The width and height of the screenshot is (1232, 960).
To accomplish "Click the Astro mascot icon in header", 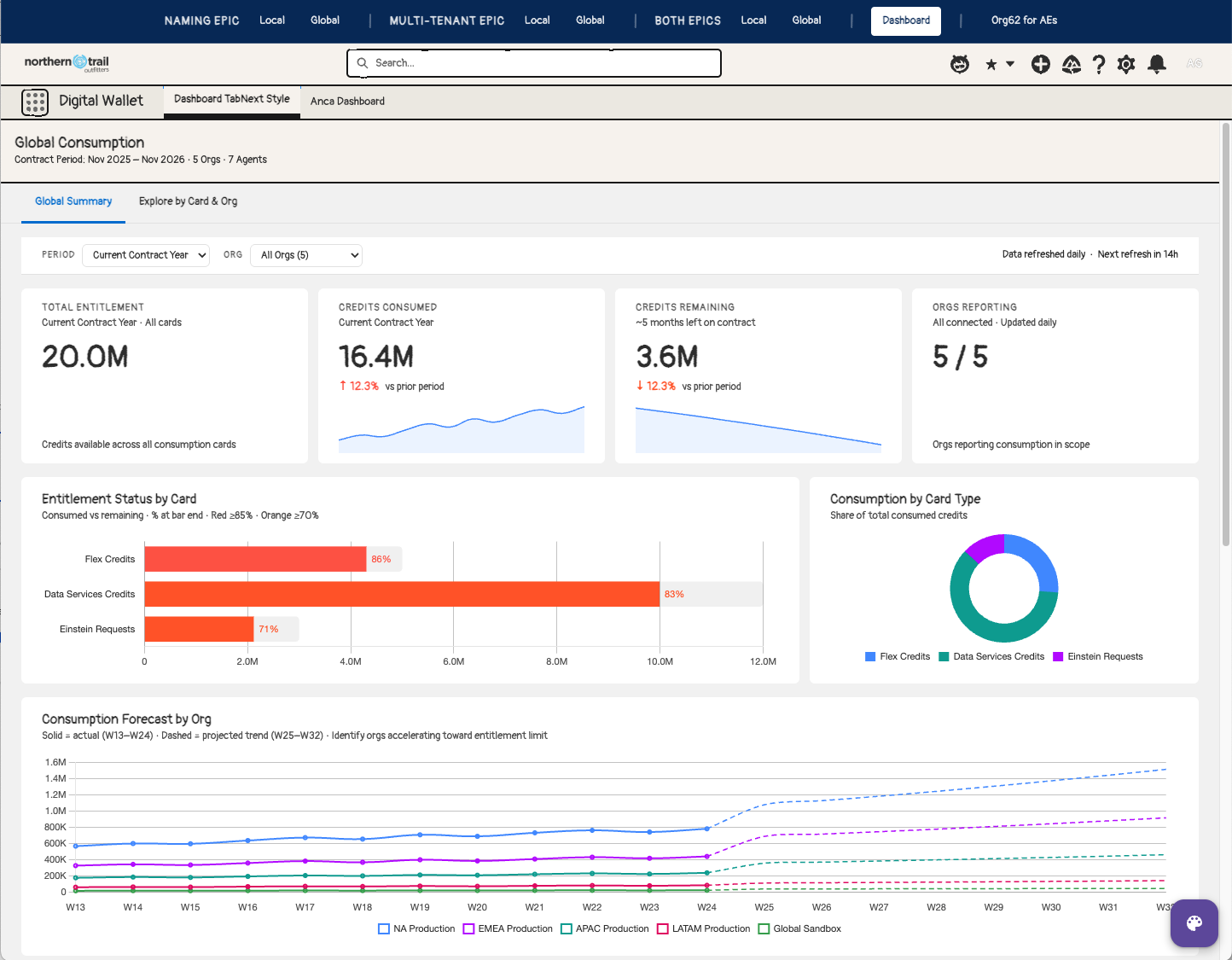I will click(960, 64).
